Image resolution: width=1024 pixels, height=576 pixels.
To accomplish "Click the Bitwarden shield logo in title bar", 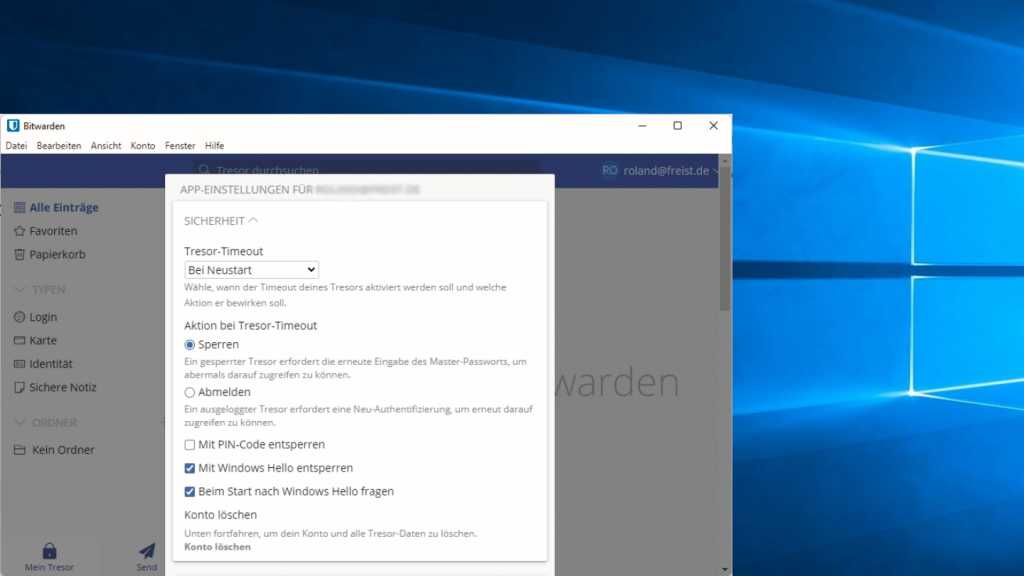I will coord(13,125).
